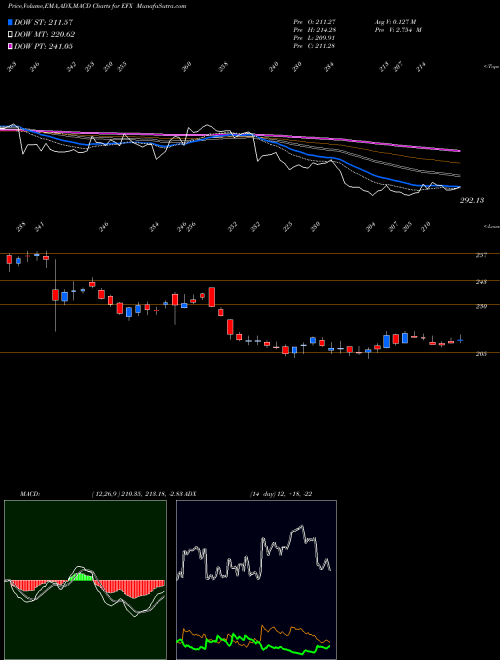500x660 pixels.
Task: Click the 'Pre L: 209.91' value
Action: coord(314,38)
